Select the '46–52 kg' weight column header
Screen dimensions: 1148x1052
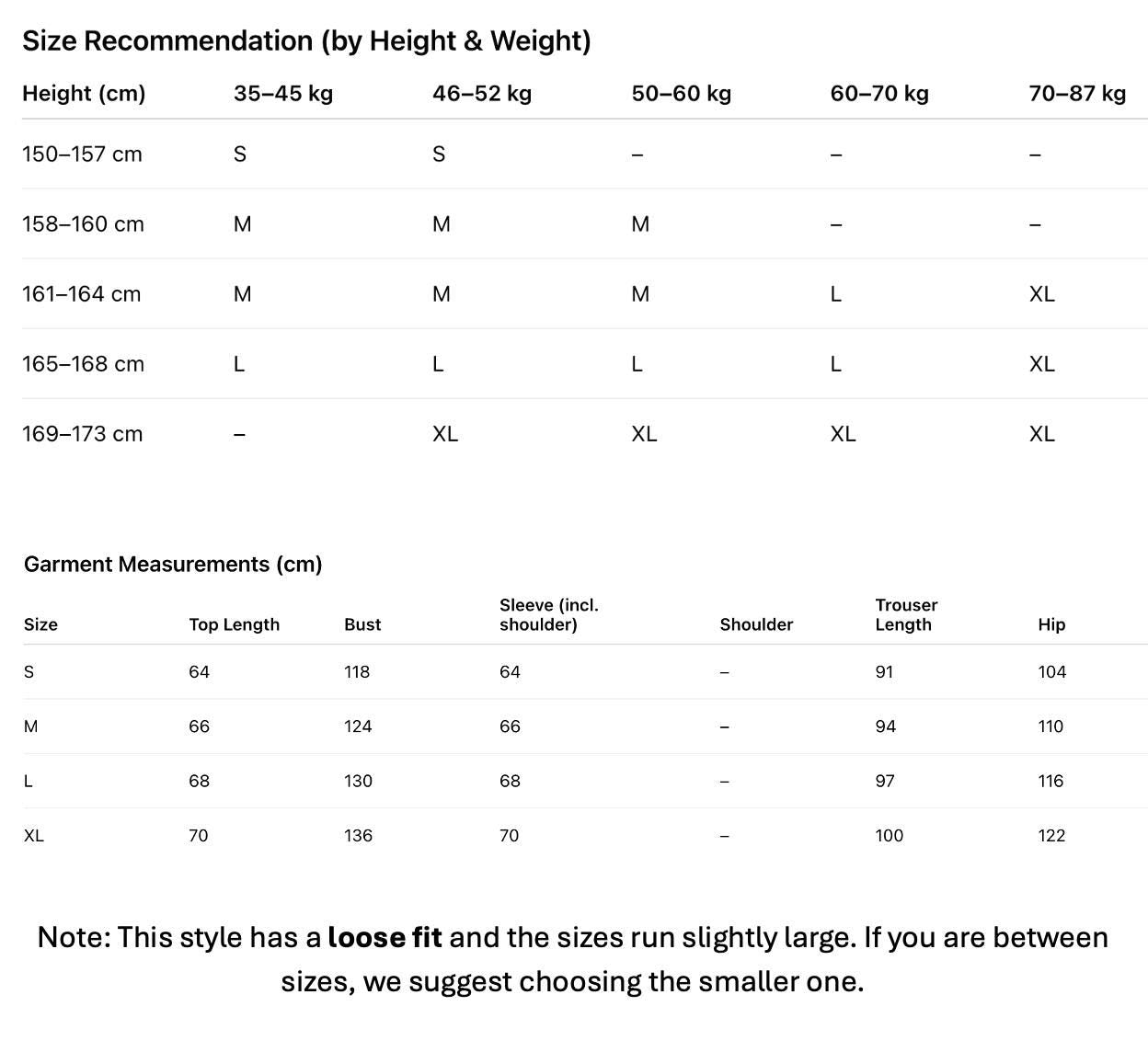coord(482,94)
